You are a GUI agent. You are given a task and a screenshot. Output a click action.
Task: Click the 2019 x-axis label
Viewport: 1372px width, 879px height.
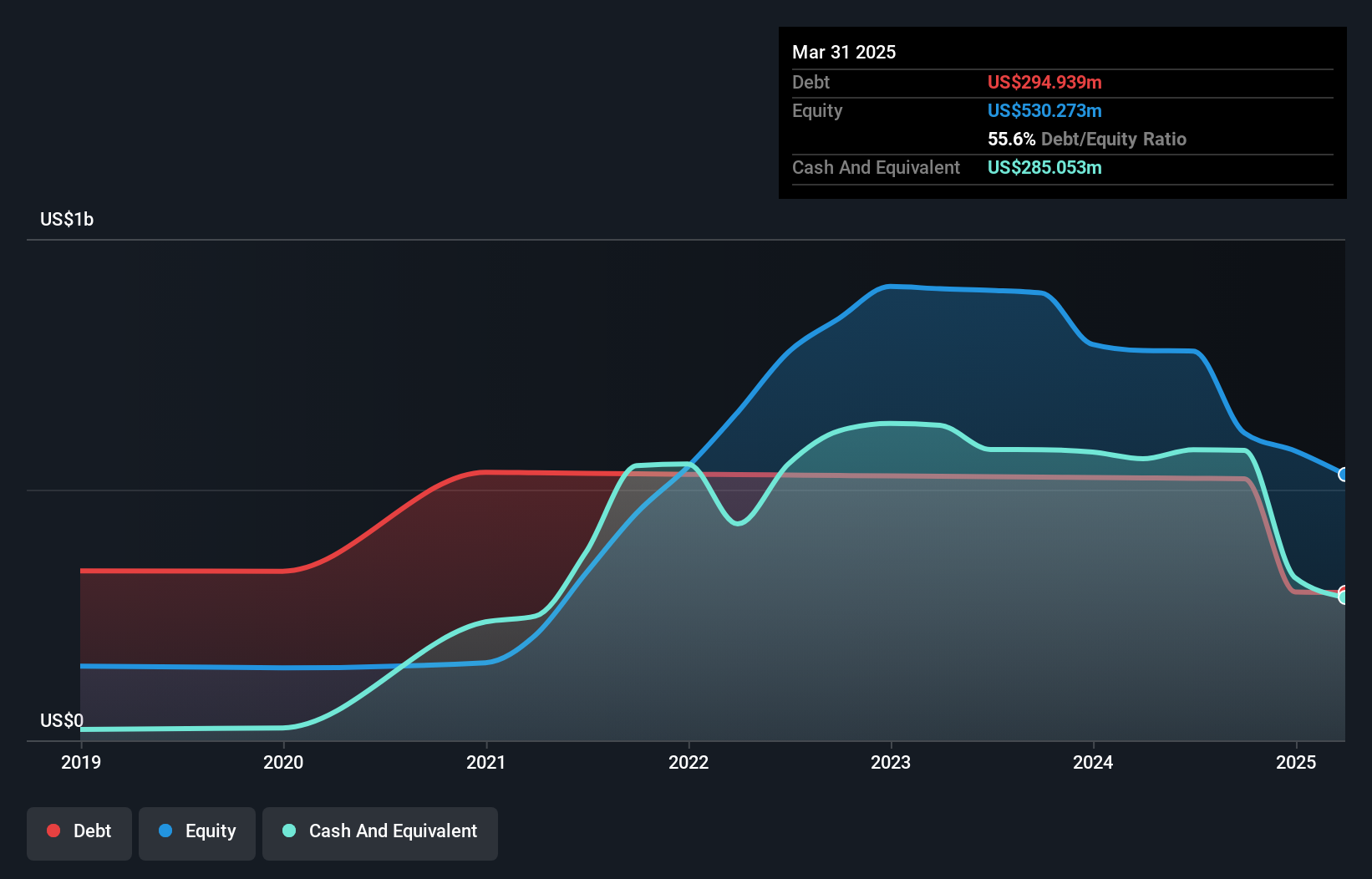tap(81, 762)
